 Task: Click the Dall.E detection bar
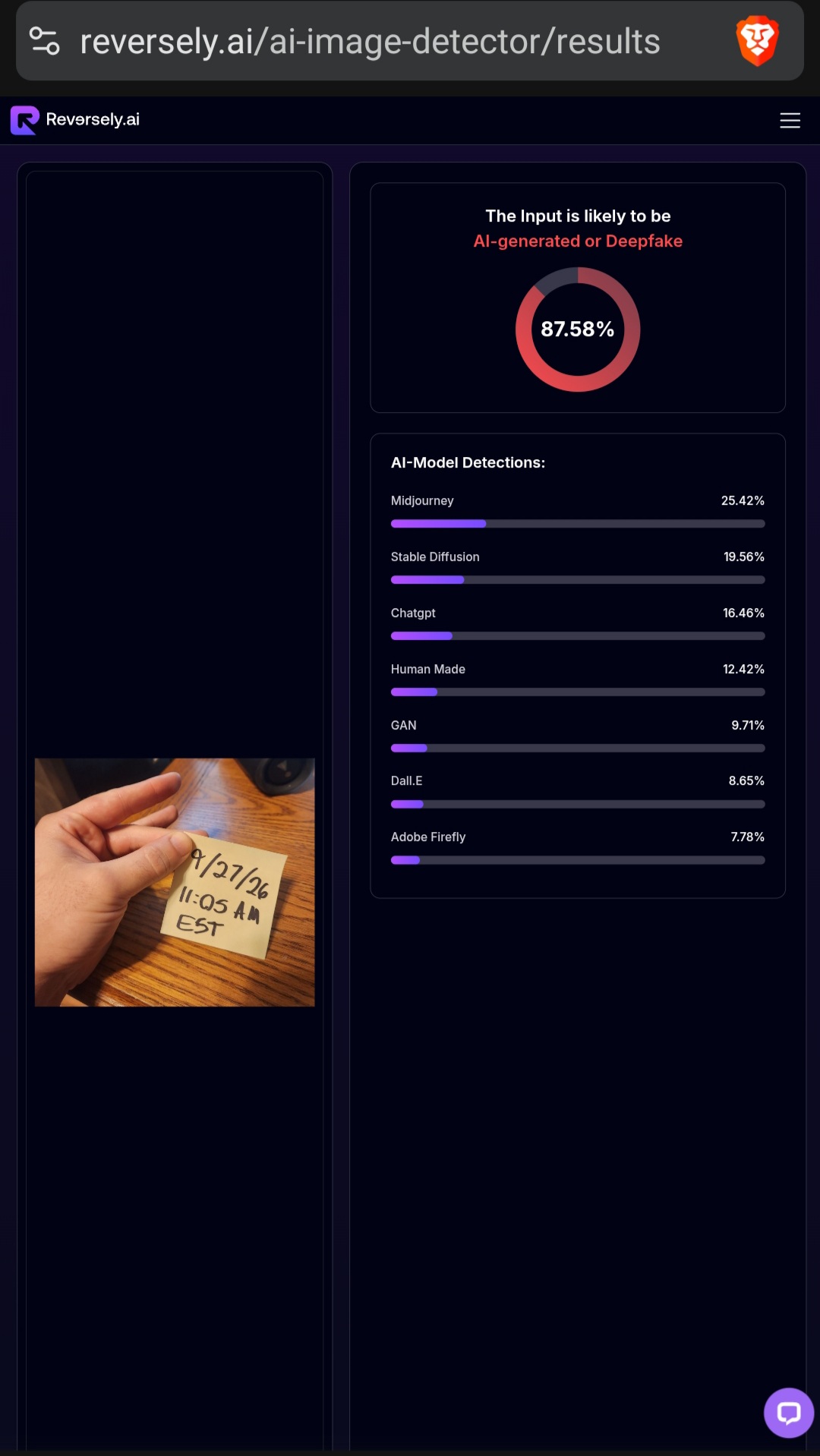(578, 804)
